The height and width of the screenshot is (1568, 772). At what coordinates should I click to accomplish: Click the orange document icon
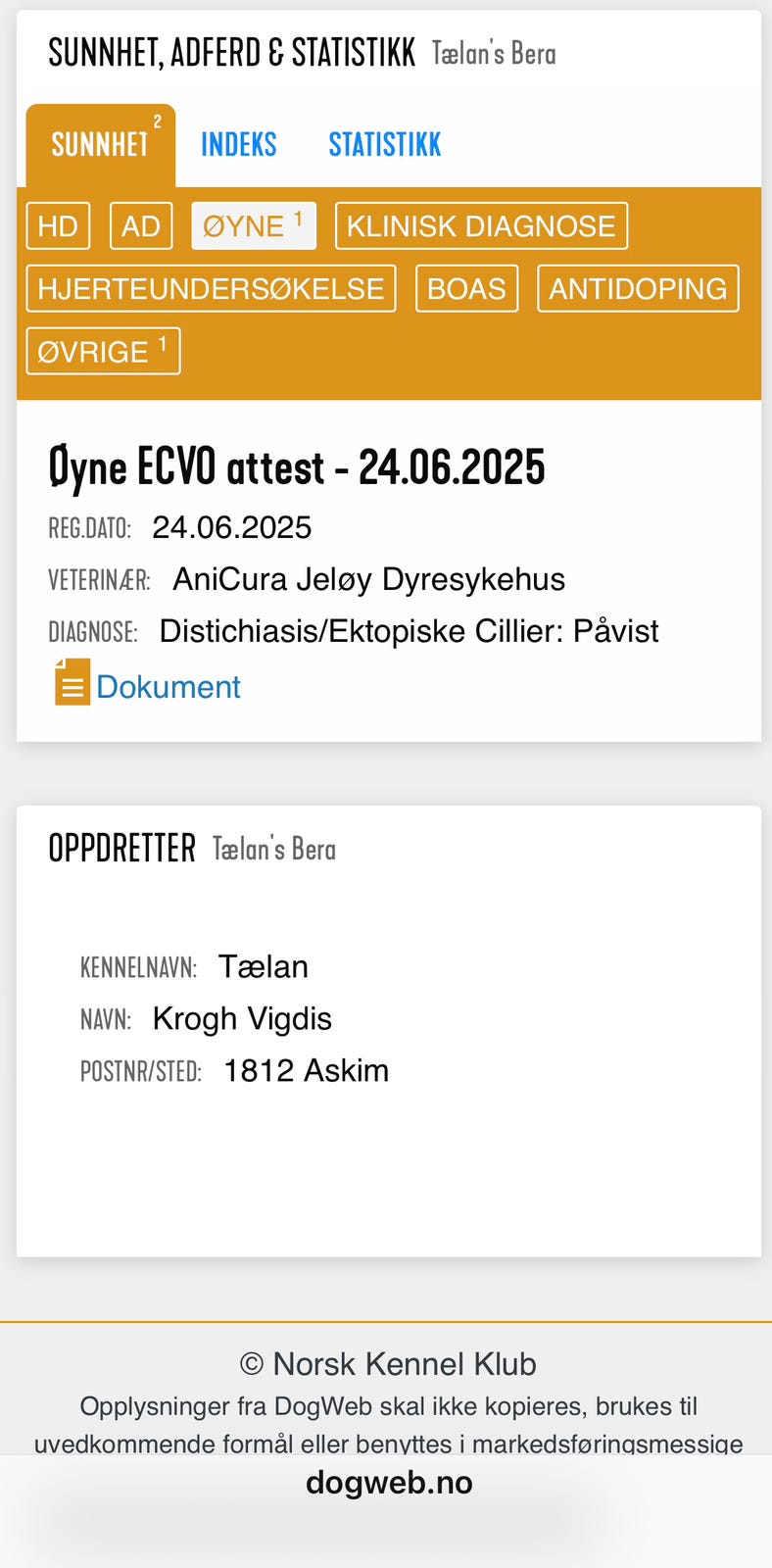tap(72, 683)
